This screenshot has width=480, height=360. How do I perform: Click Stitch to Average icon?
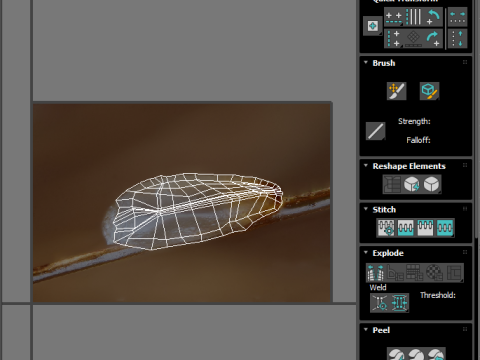[x=405, y=228]
